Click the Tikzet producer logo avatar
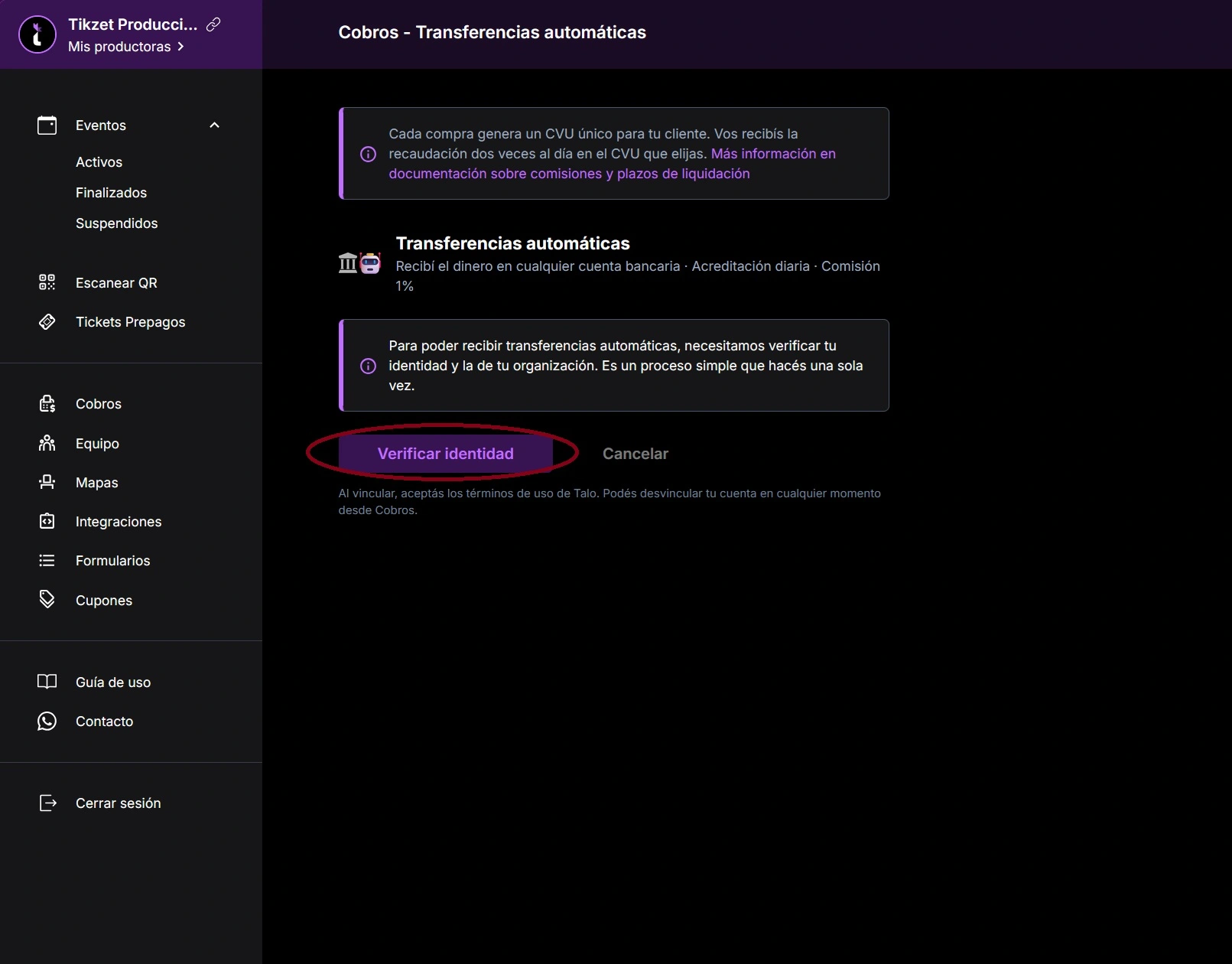The height and width of the screenshot is (964, 1232). coord(37,34)
